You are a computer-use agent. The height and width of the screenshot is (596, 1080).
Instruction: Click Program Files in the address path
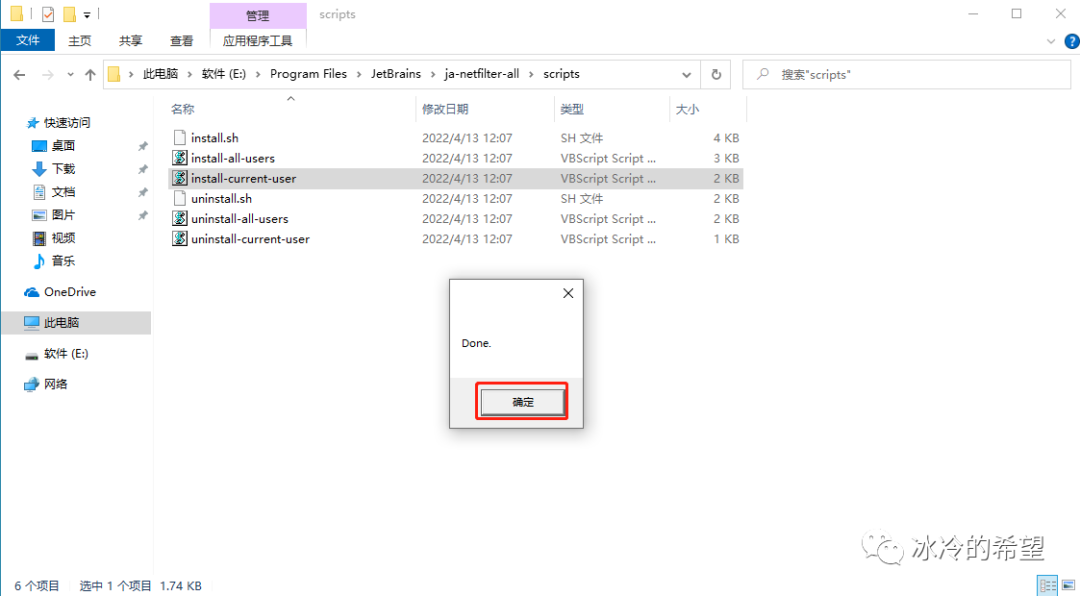(309, 74)
